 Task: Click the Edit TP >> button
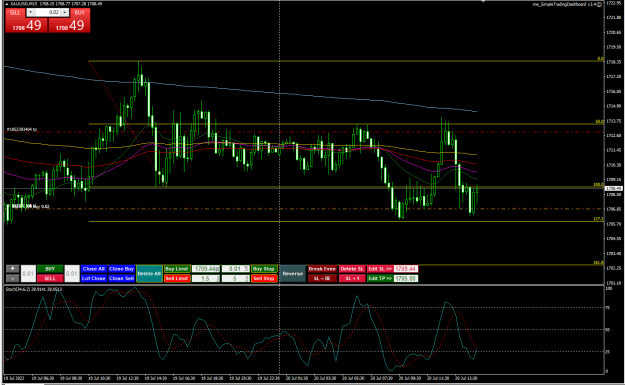380,278
